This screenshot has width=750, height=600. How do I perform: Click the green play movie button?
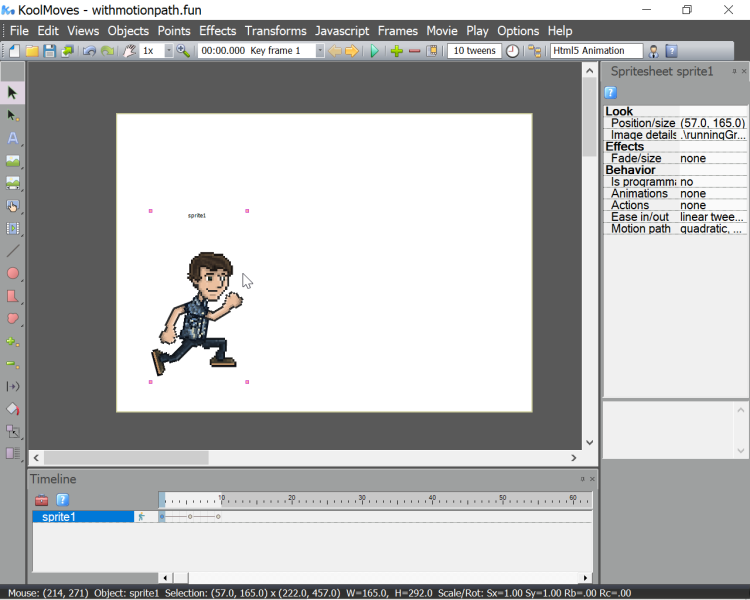click(x=375, y=51)
